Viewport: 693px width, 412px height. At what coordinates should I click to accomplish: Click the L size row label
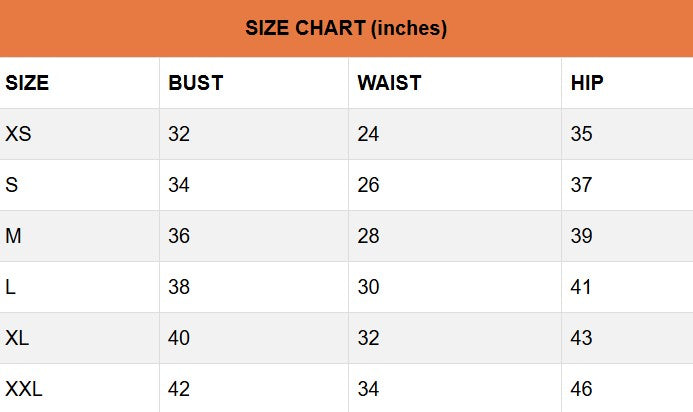pyautogui.click(x=11, y=287)
